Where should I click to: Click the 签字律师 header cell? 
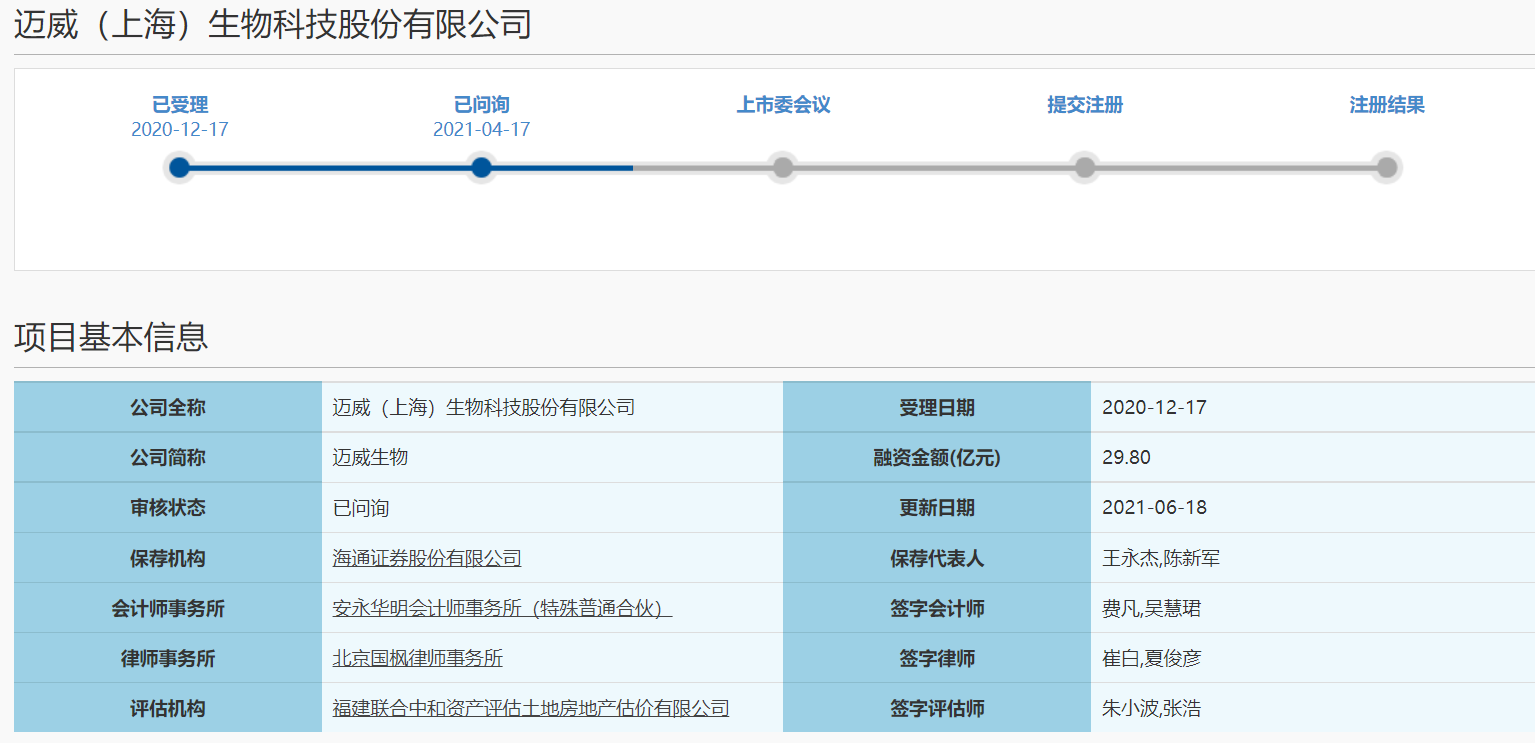[x=937, y=658]
